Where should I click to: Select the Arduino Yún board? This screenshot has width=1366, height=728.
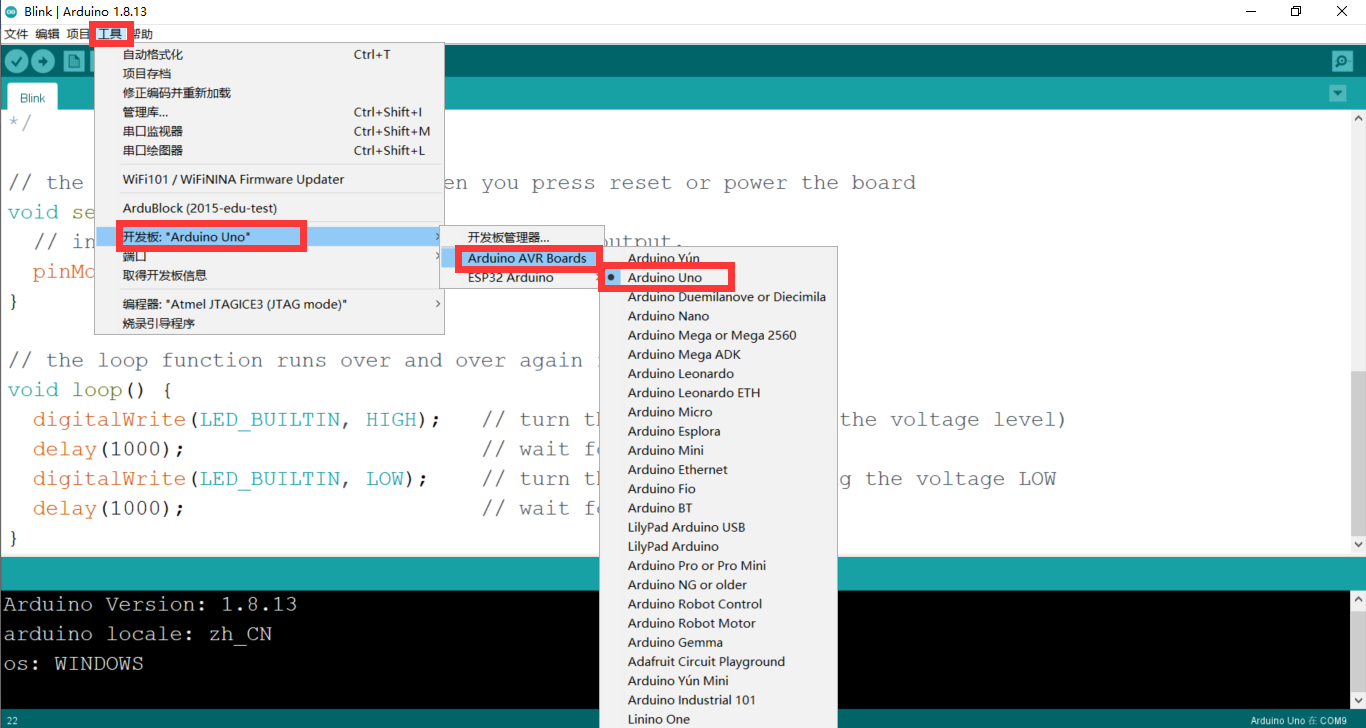tap(718, 258)
